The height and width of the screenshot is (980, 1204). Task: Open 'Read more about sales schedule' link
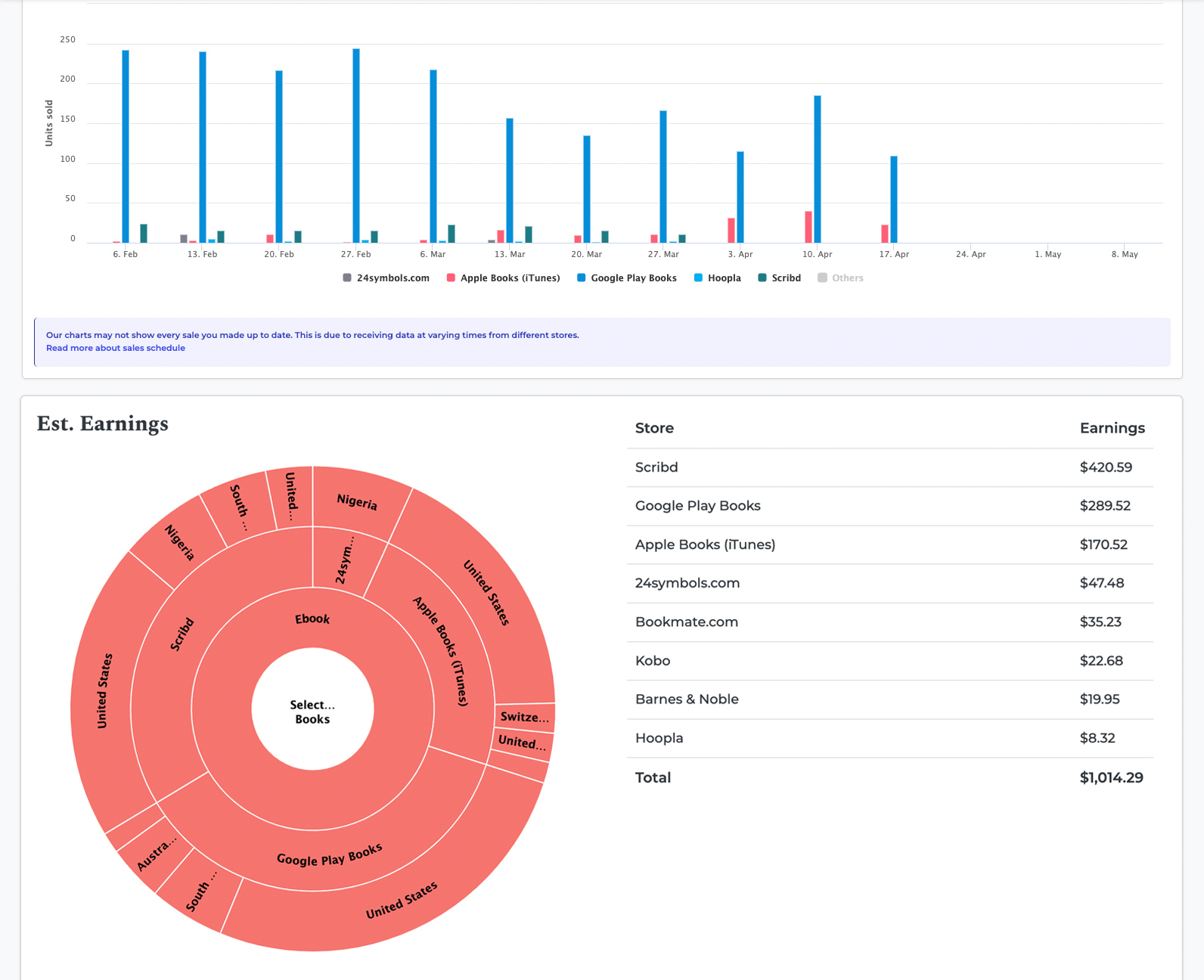click(x=116, y=348)
